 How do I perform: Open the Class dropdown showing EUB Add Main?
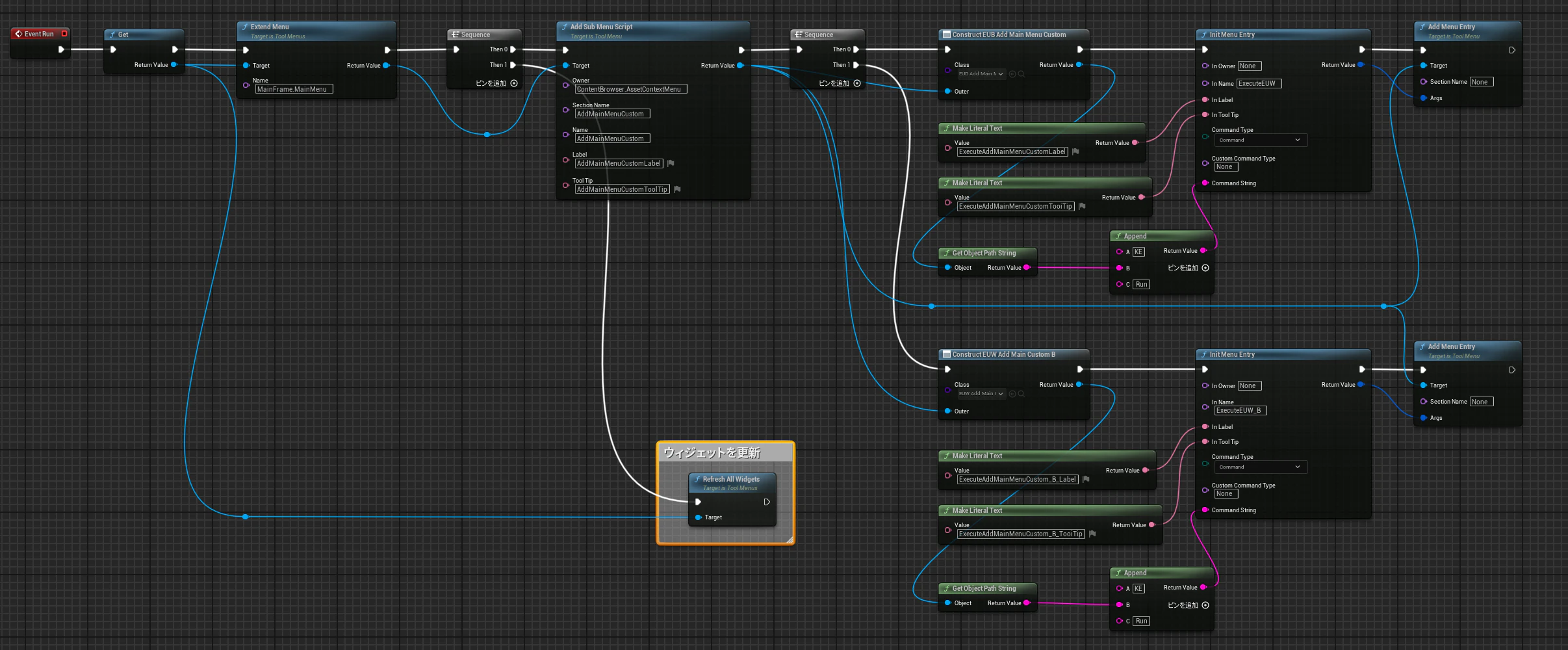981,74
